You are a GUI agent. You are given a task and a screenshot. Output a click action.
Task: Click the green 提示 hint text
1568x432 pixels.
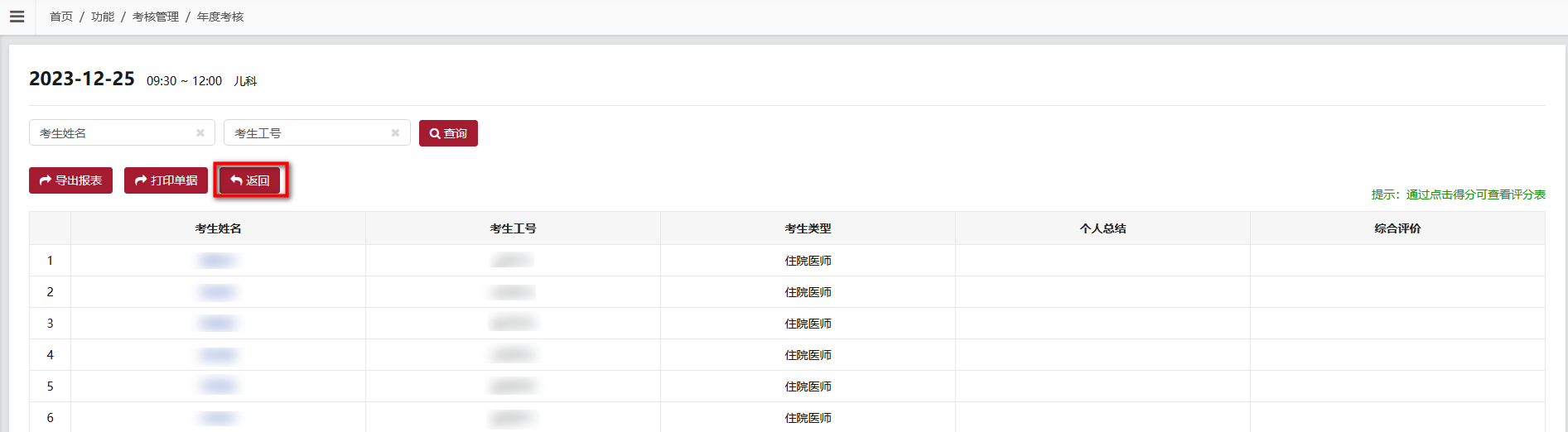pos(1458,194)
